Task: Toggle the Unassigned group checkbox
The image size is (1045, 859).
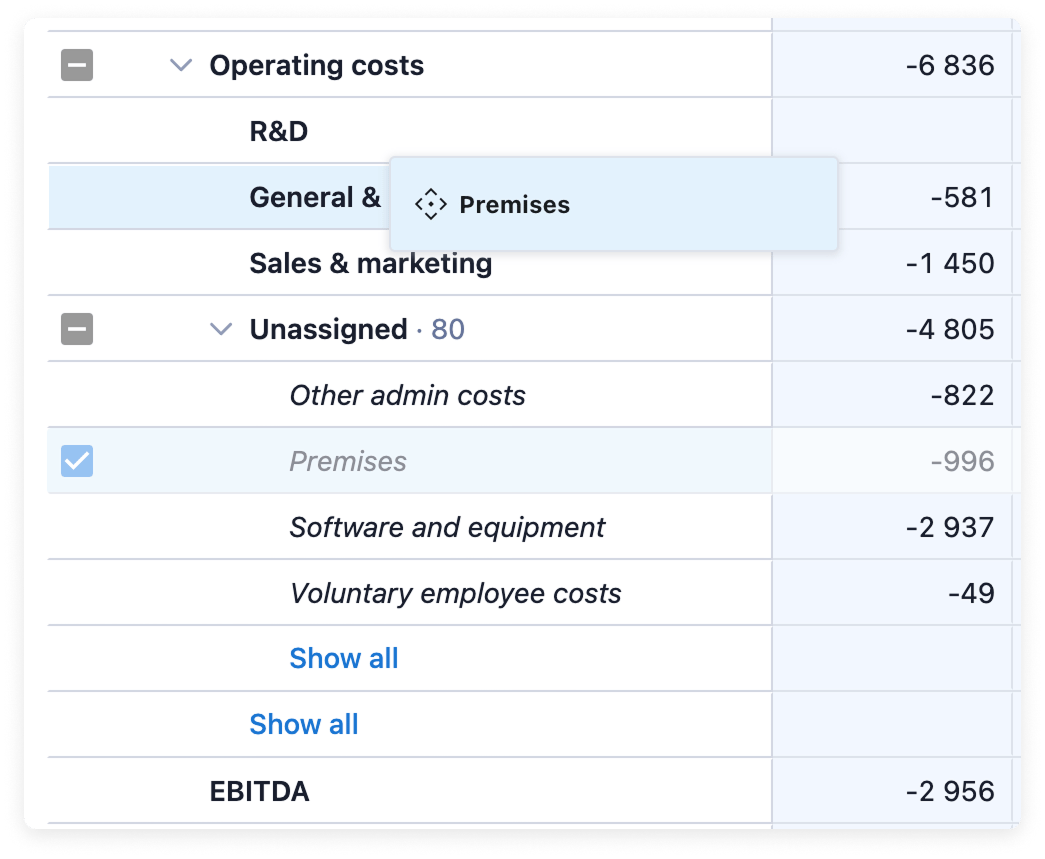Action: 77,329
